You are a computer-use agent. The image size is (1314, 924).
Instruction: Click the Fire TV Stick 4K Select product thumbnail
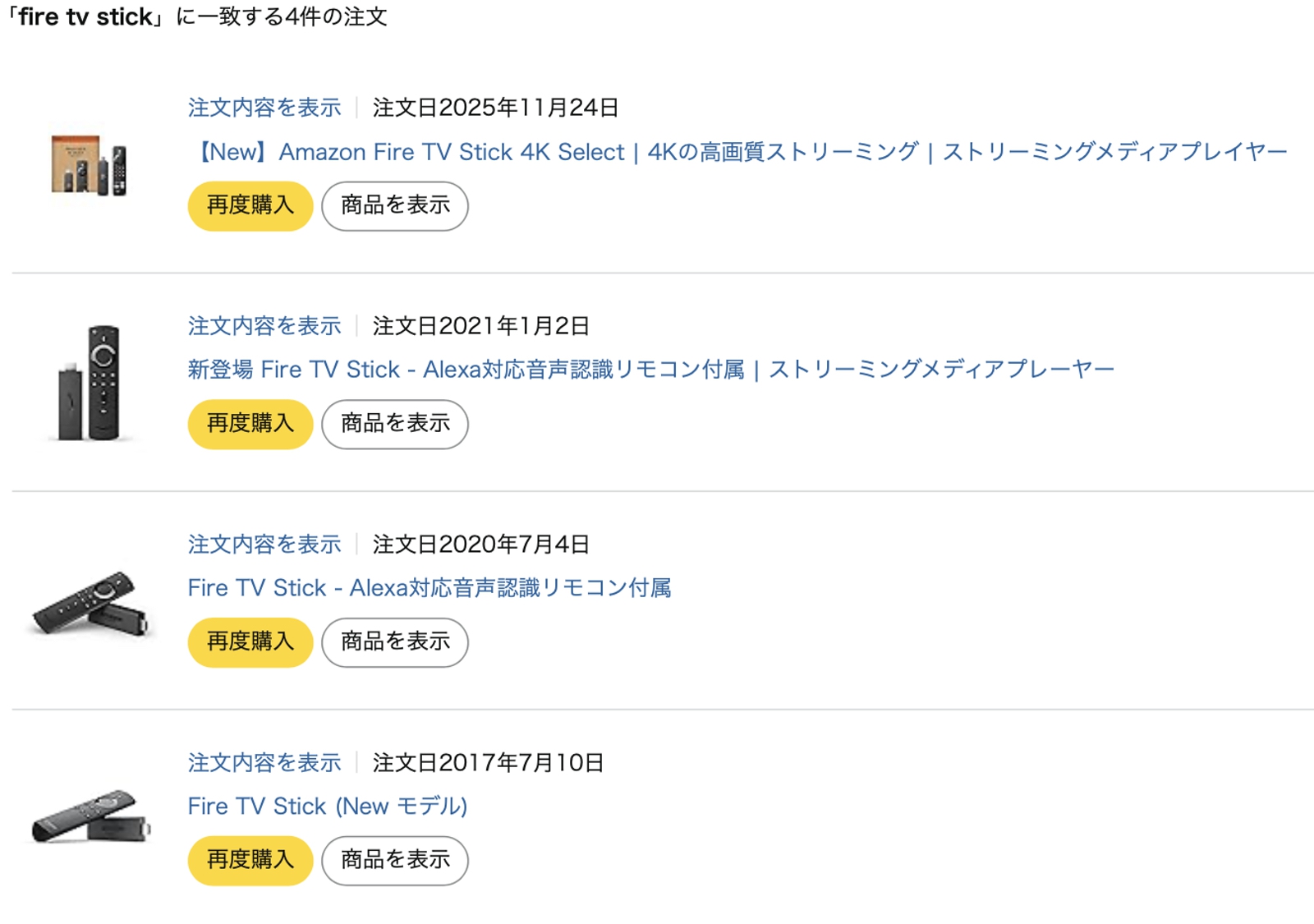(x=89, y=165)
